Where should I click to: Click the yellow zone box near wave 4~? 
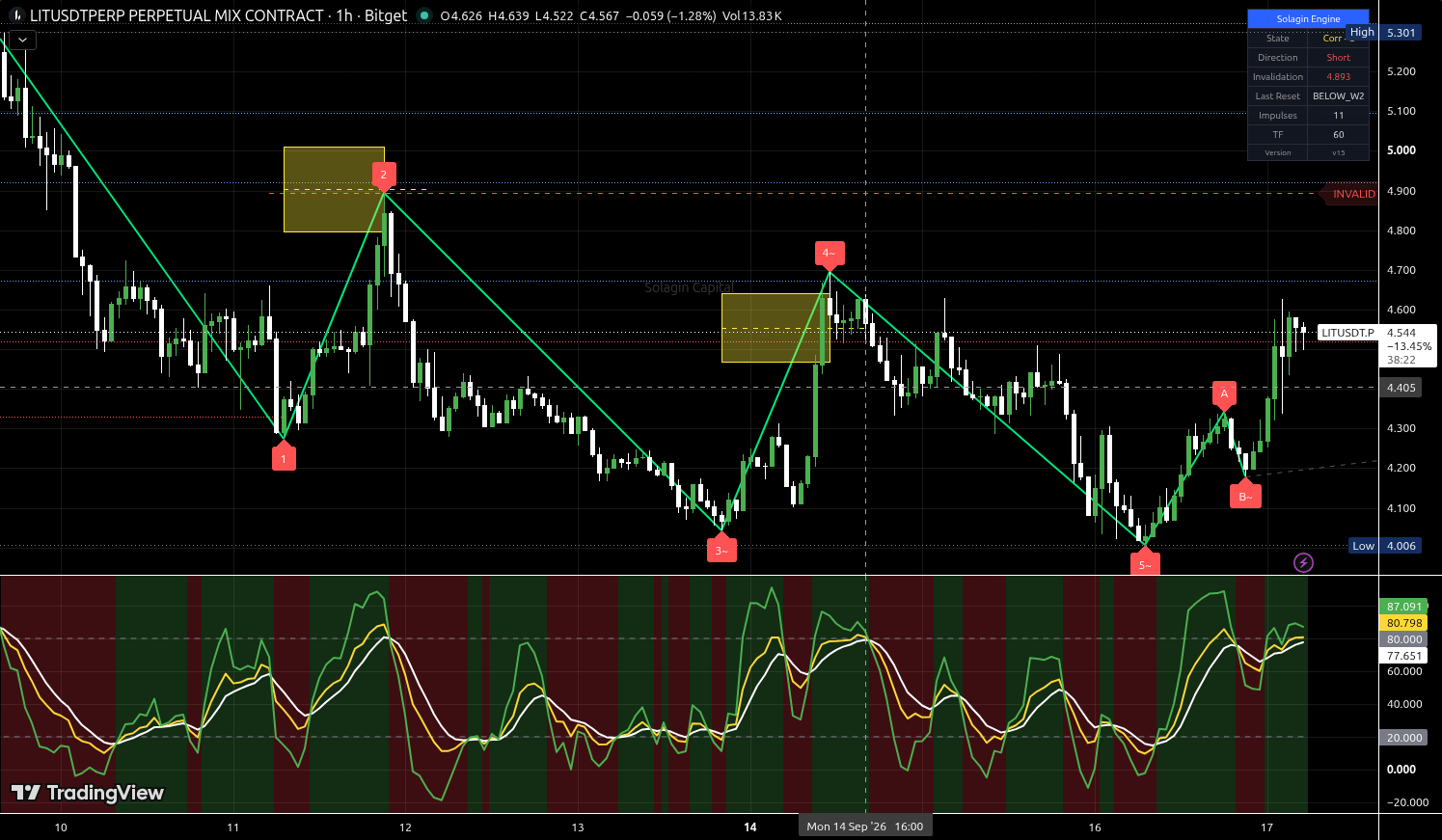pos(775,328)
